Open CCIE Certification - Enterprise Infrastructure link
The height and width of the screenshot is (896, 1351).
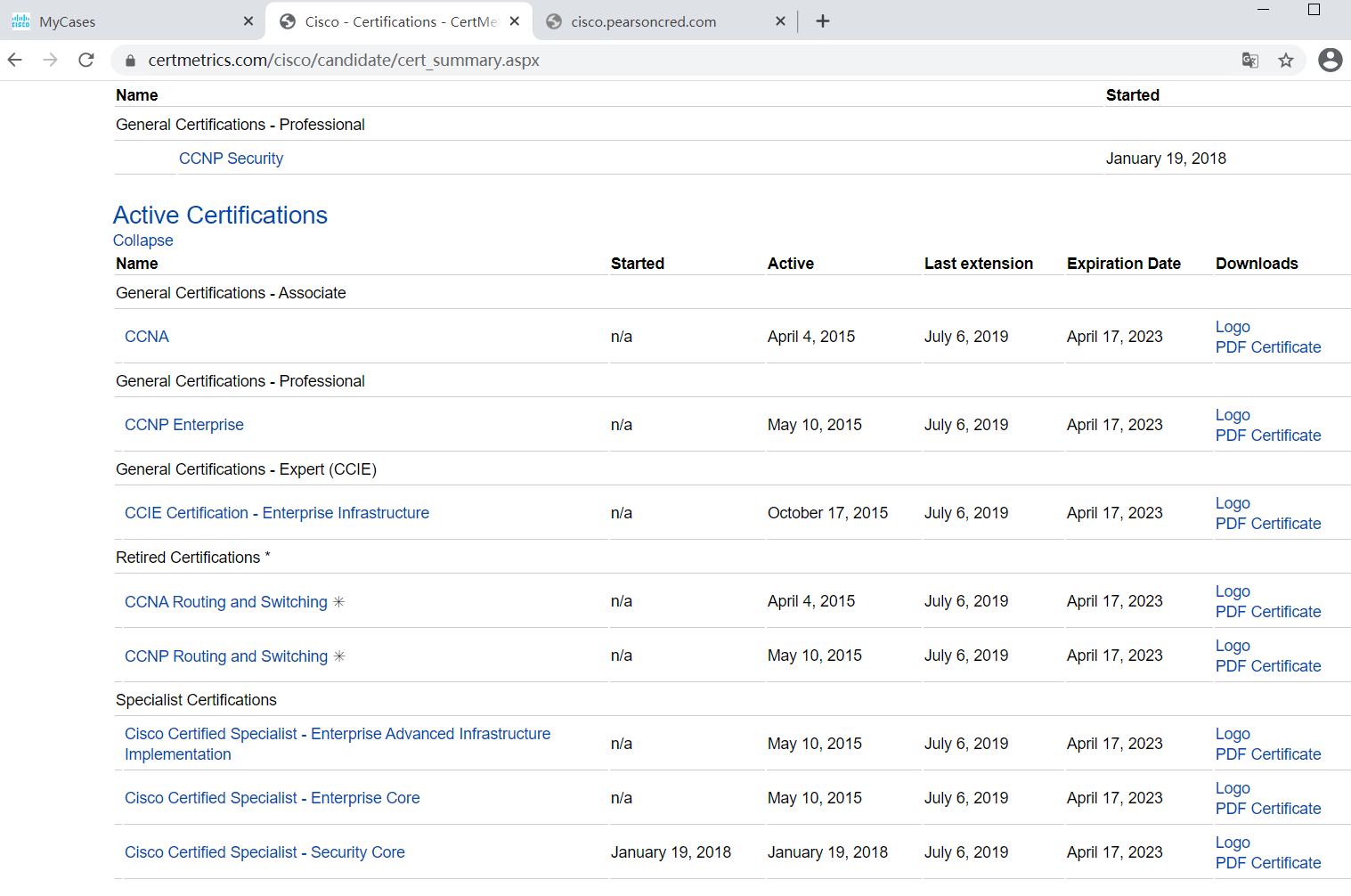tap(277, 513)
